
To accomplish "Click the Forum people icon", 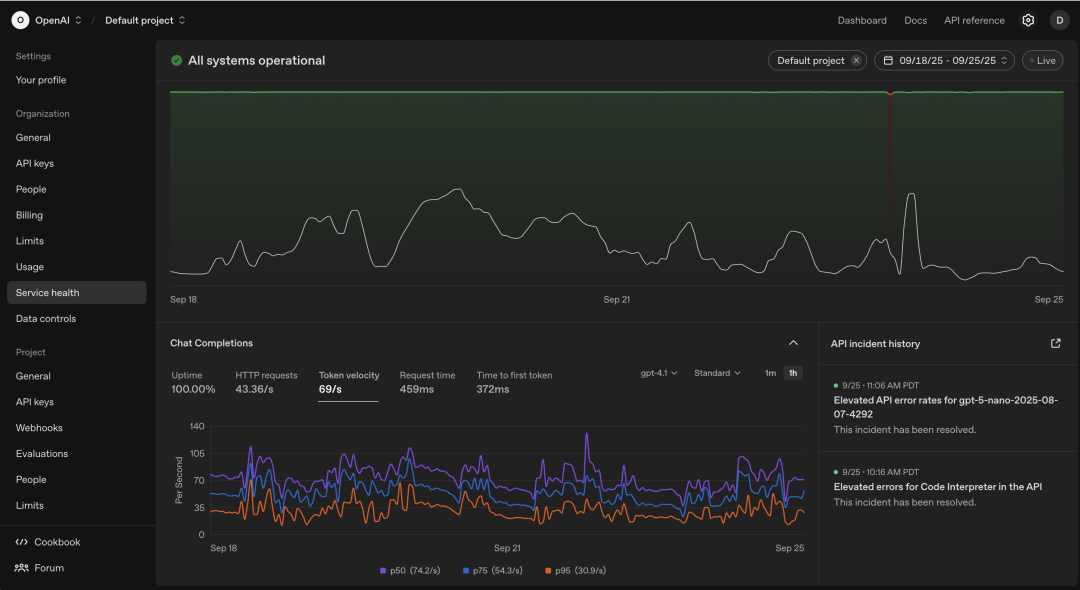I will click(22, 568).
